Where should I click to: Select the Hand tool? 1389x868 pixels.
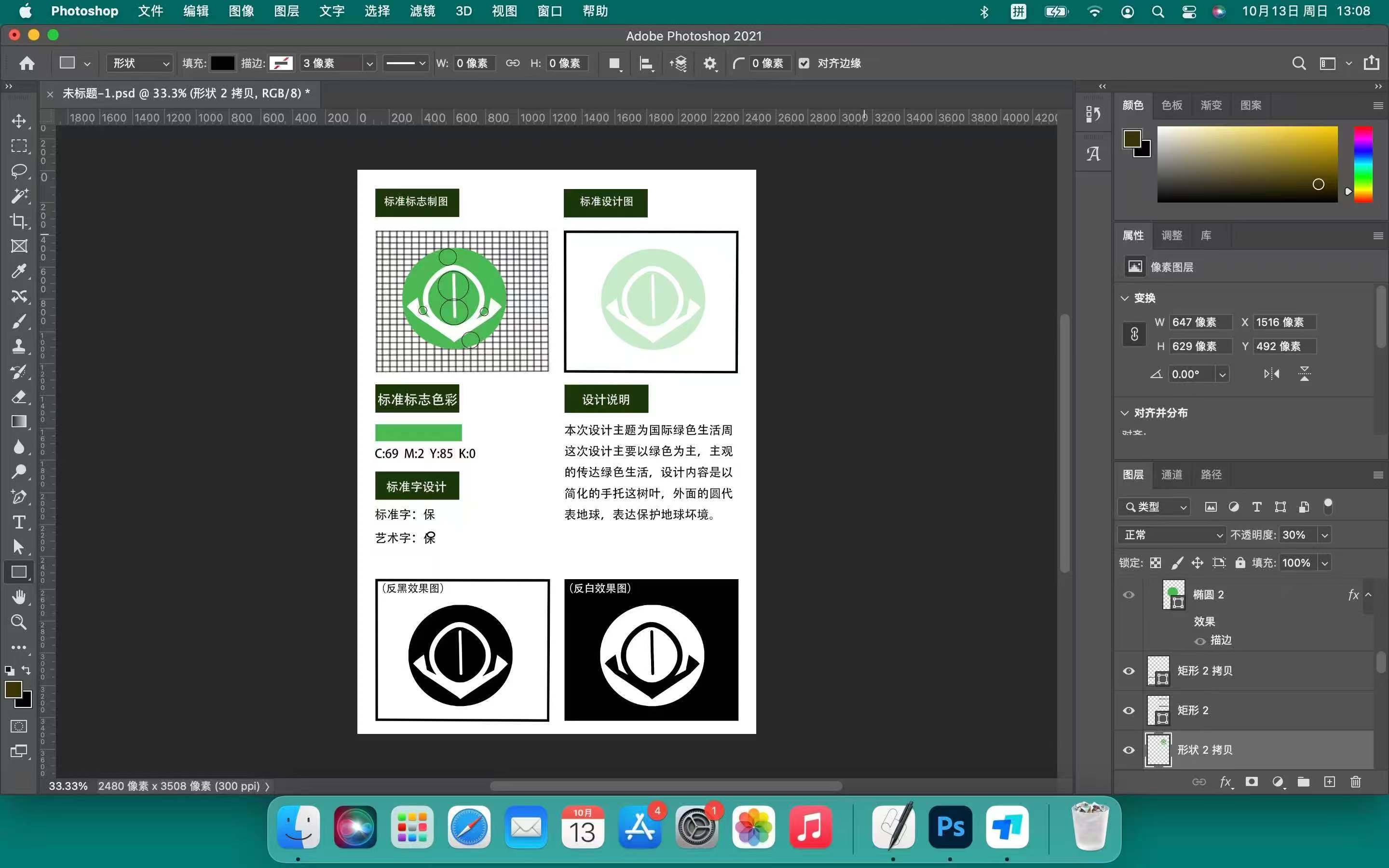pos(19,597)
